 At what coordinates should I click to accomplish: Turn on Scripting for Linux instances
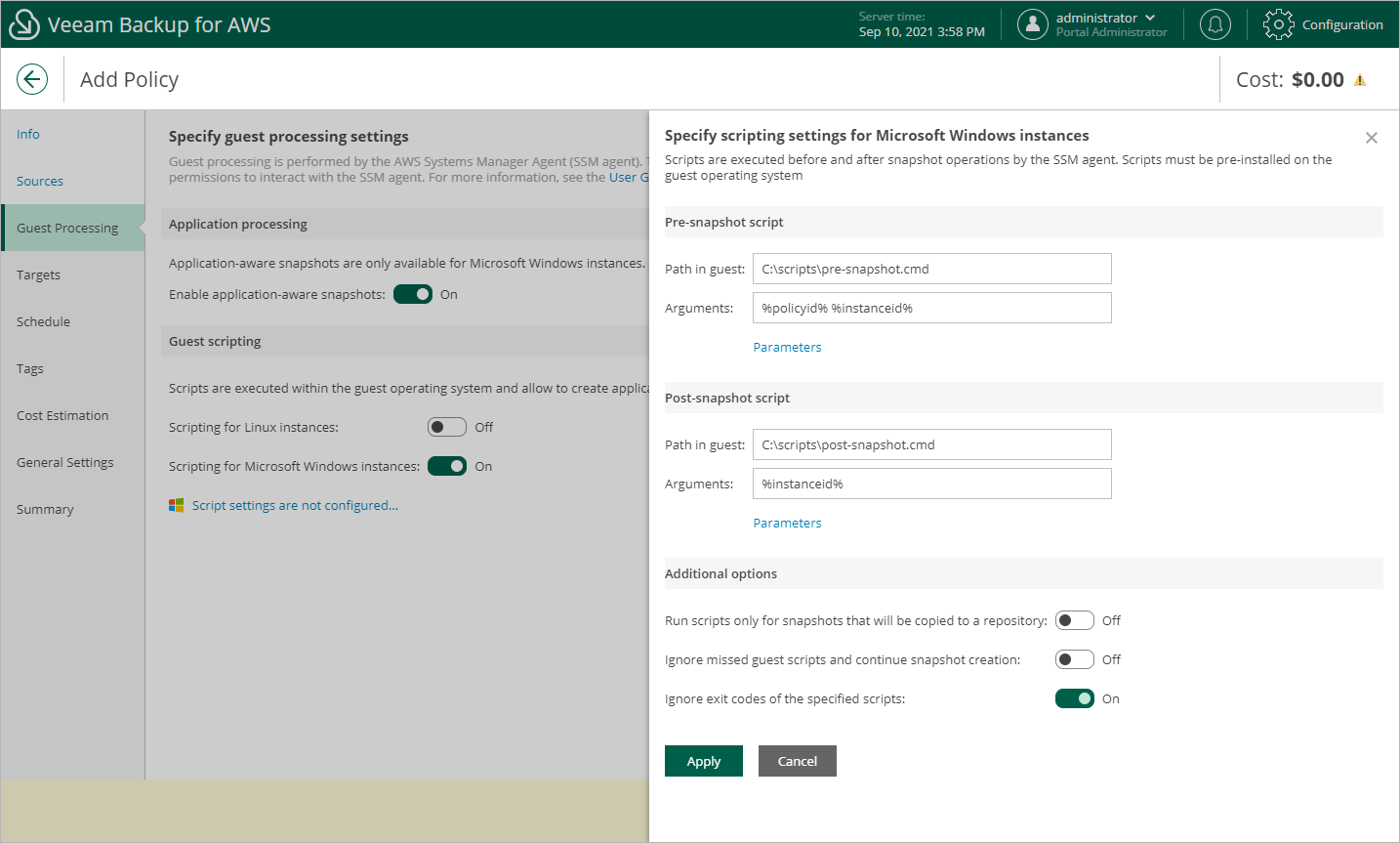pyautogui.click(x=446, y=427)
